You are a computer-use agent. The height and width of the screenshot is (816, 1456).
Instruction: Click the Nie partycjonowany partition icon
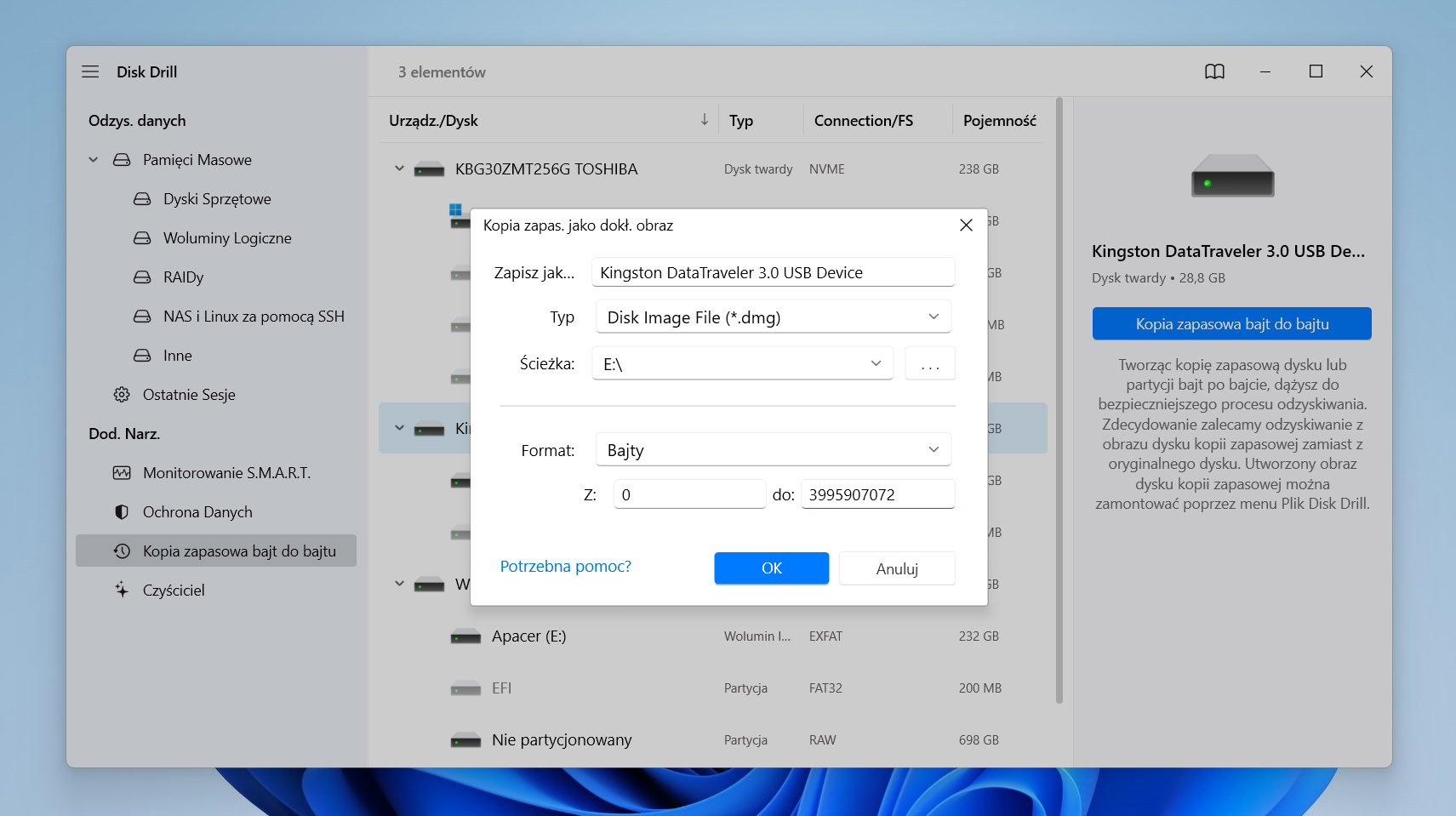pos(465,741)
